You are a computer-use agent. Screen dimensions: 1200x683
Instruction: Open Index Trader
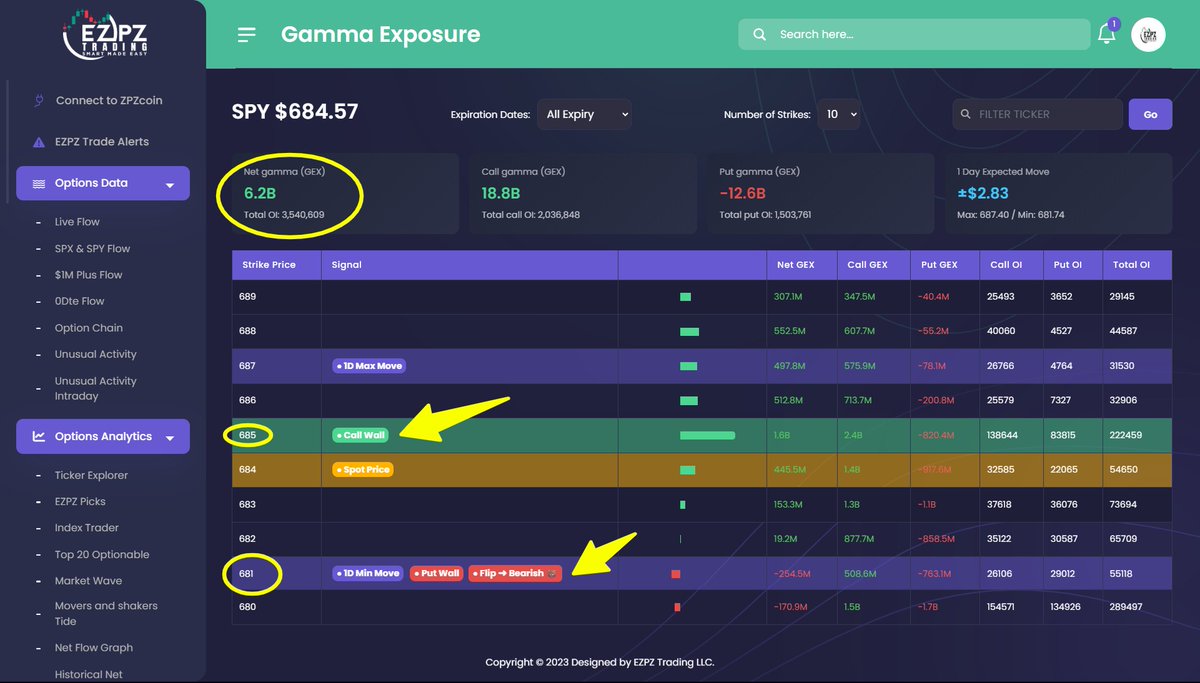[87, 528]
